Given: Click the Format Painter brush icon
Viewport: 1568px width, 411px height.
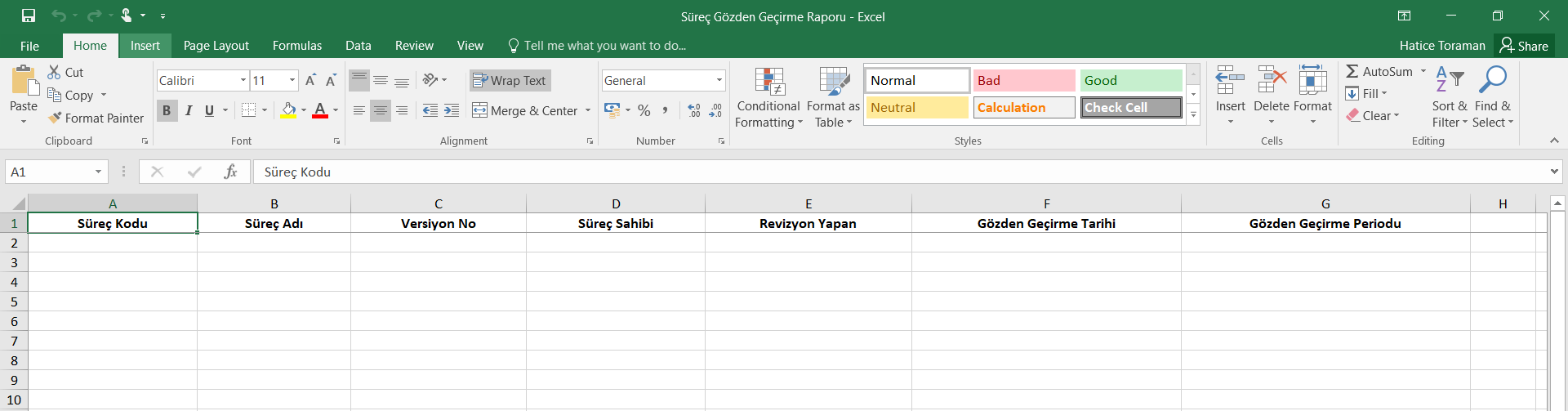Looking at the screenshot, I should (x=55, y=118).
